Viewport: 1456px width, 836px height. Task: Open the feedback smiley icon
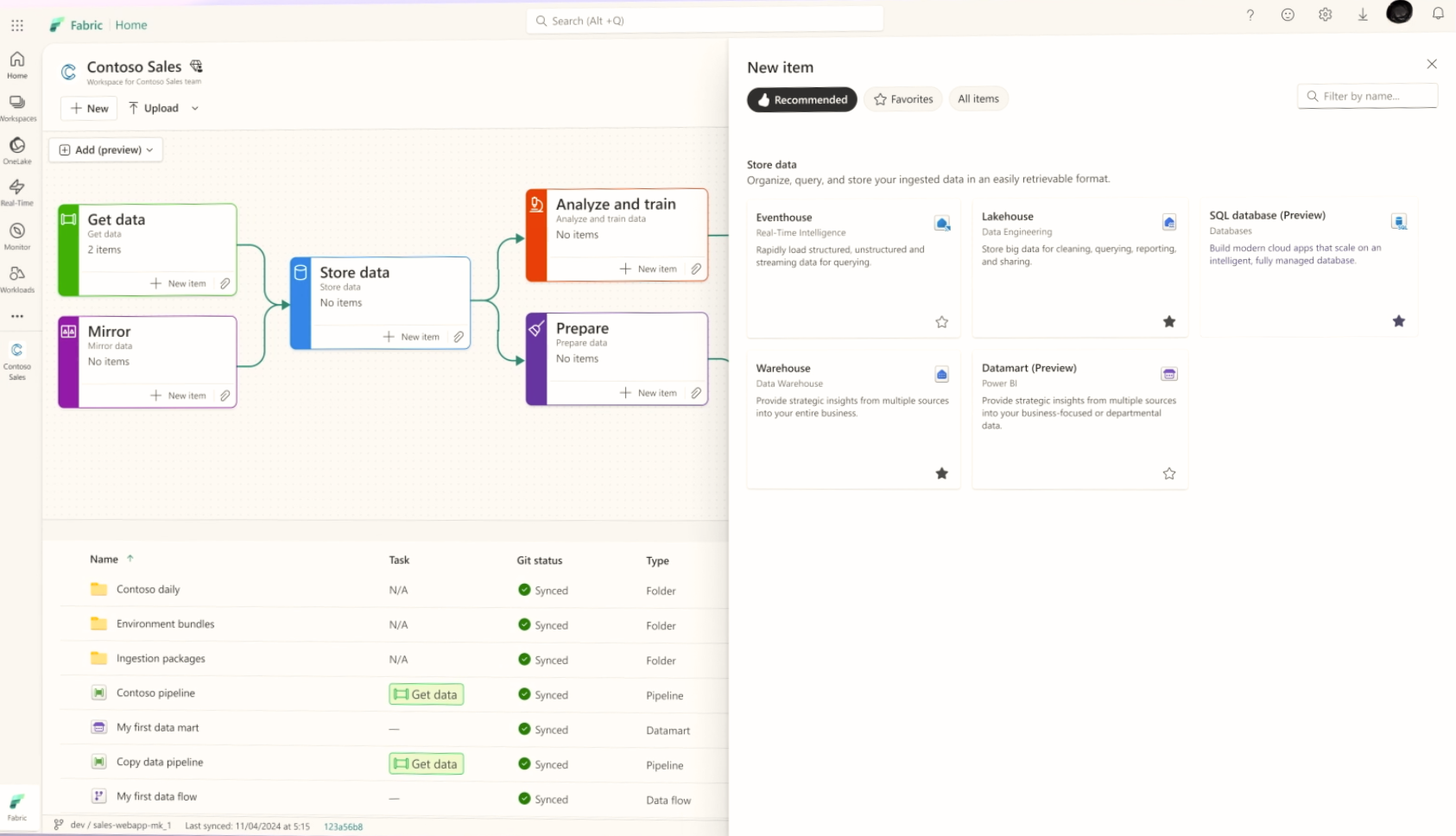click(x=1288, y=15)
